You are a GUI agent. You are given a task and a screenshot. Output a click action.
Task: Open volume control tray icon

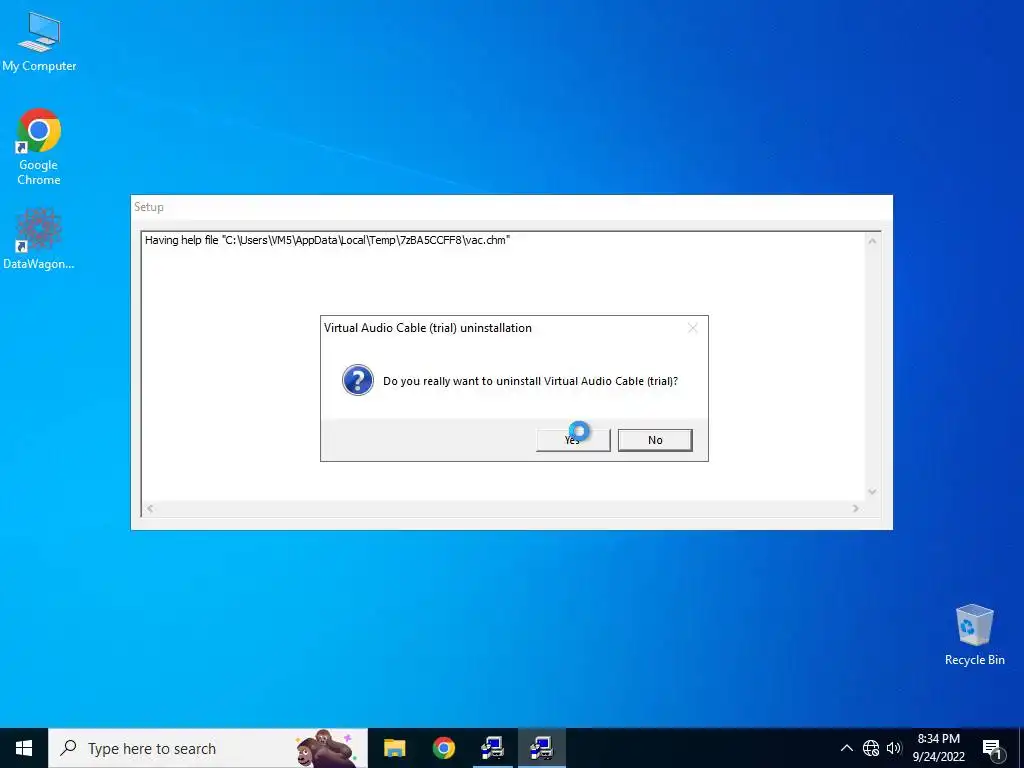click(x=893, y=748)
